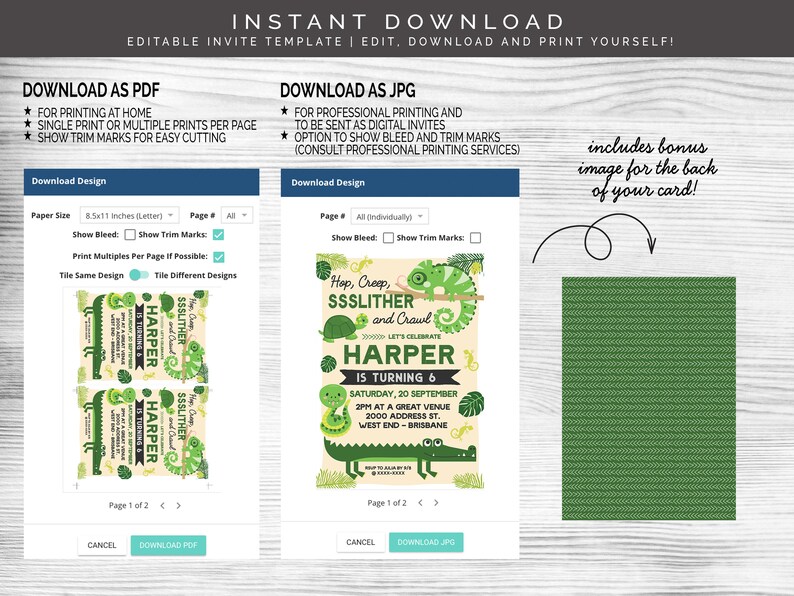This screenshot has width=794, height=596.
Task: Click the JPG invitation preview image
Action: [x=400, y=371]
